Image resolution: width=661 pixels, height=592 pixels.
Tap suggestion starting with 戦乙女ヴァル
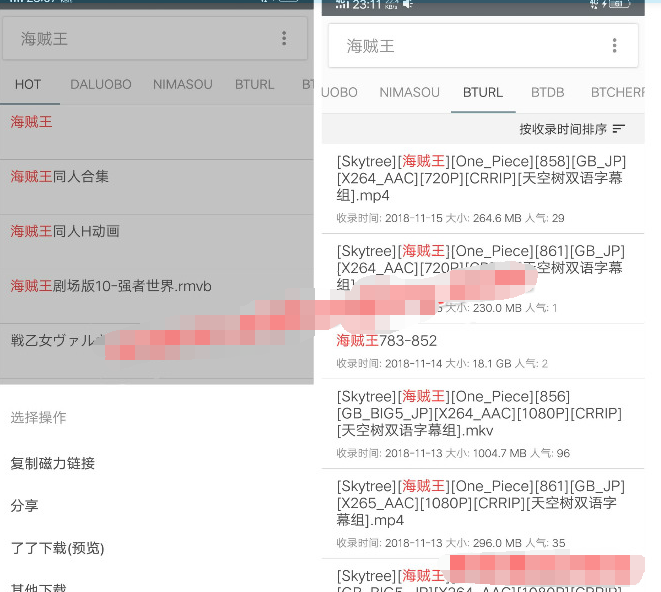pos(156,351)
